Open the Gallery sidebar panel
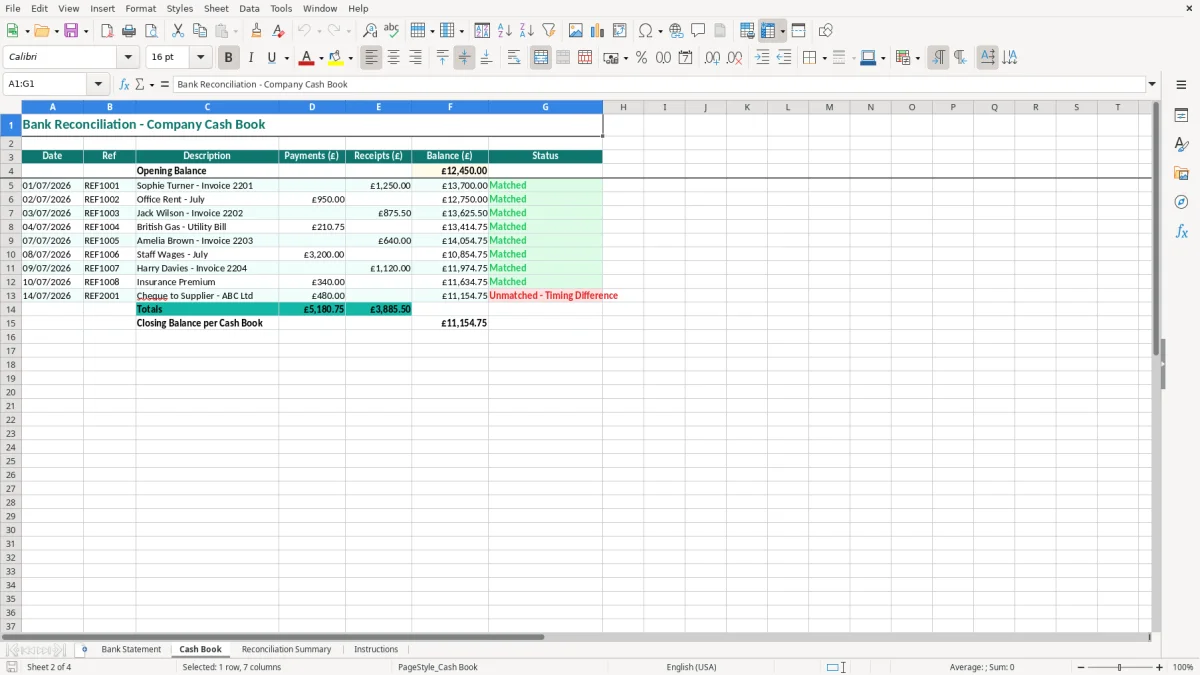The height and width of the screenshot is (675, 1200). [1181, 174]
